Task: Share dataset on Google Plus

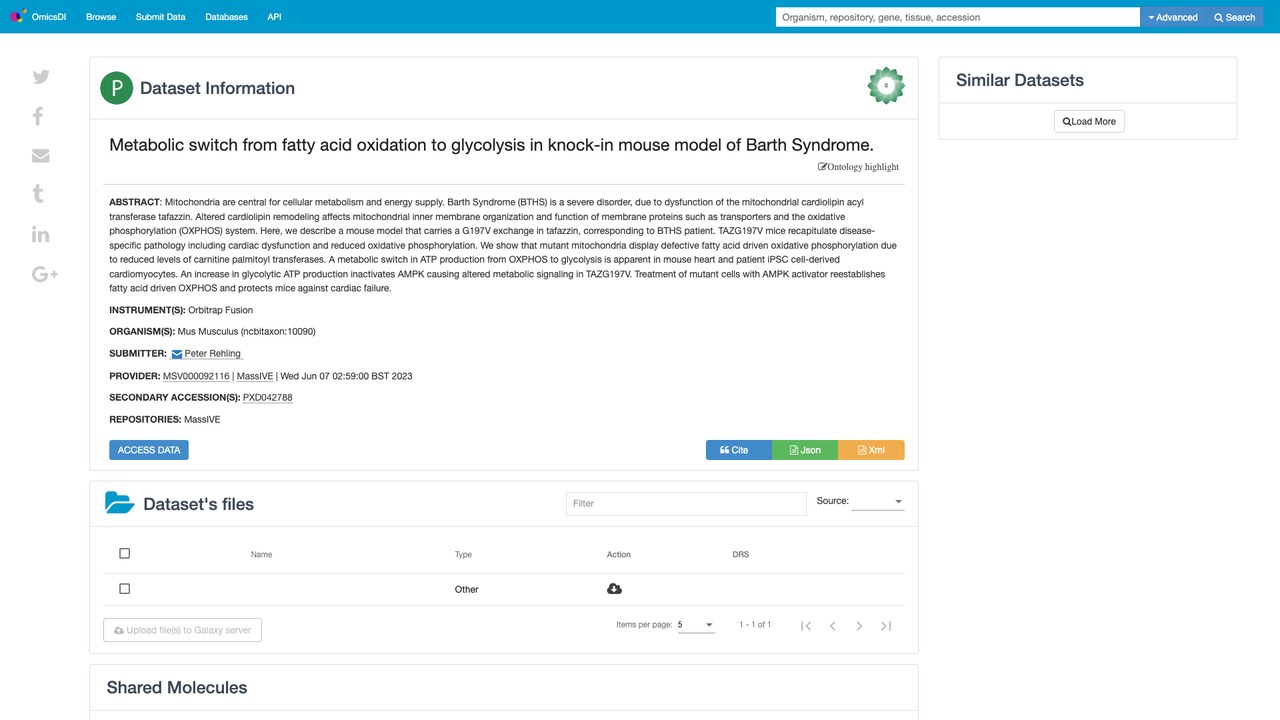Action: (45, 274)
